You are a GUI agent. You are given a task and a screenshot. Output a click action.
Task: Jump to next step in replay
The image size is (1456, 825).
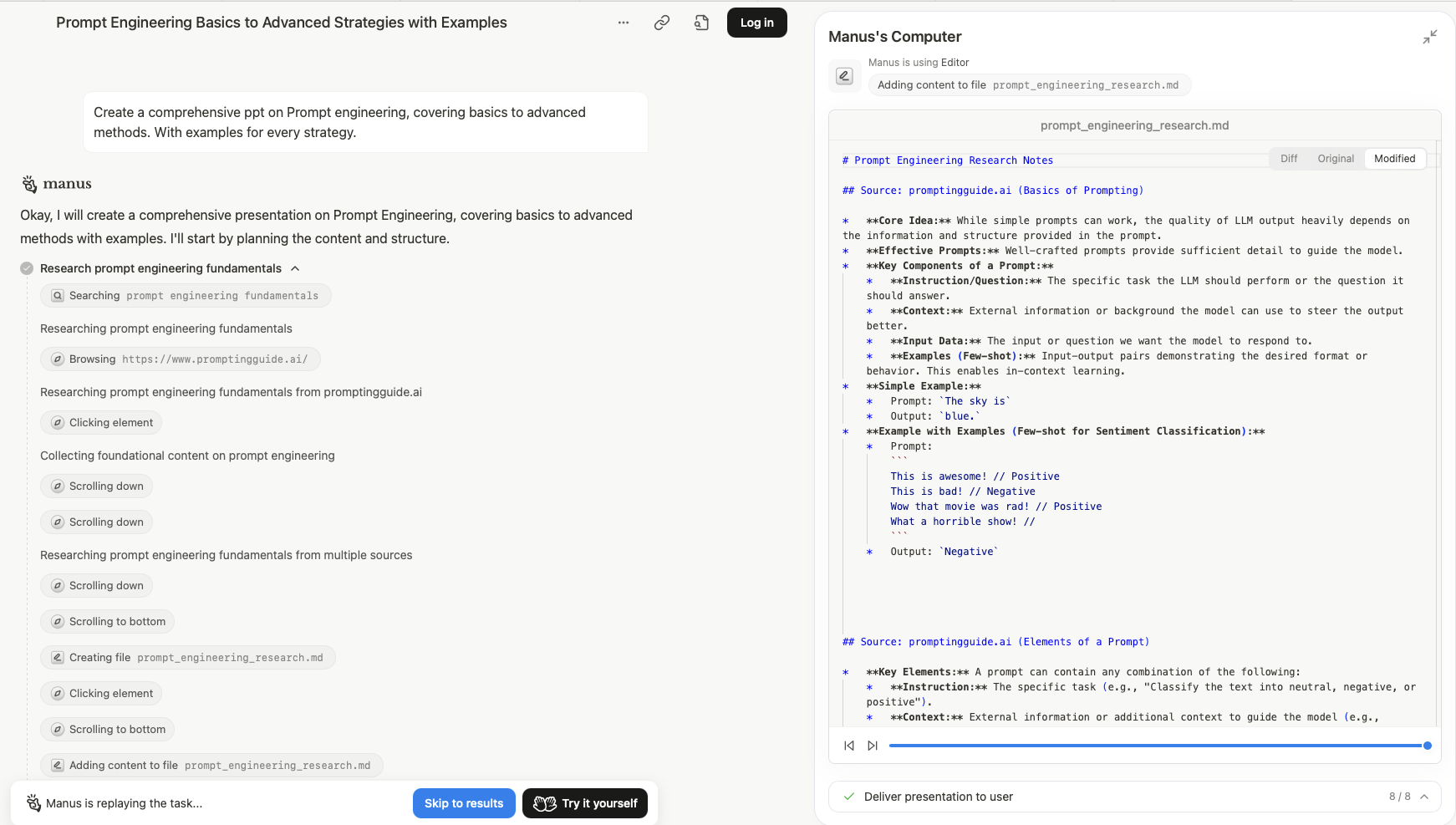pos(873,746)
